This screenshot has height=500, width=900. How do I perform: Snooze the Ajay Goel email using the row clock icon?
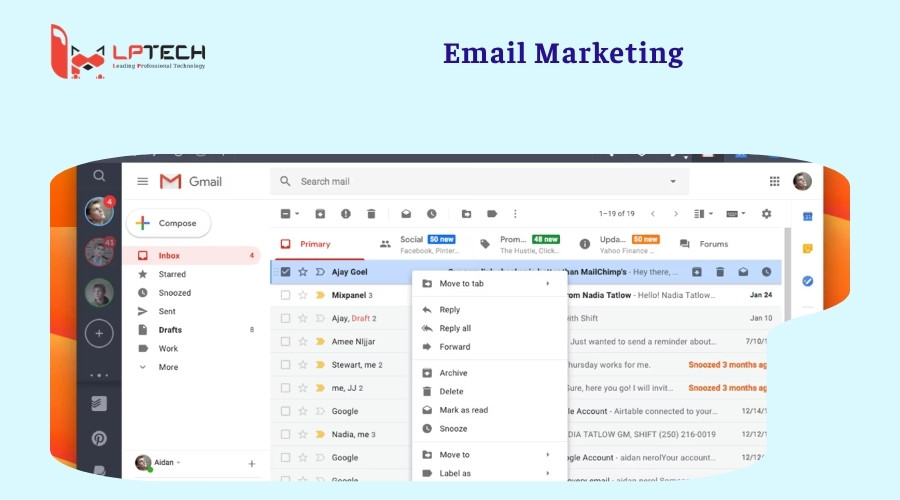(x=766, y=272)
